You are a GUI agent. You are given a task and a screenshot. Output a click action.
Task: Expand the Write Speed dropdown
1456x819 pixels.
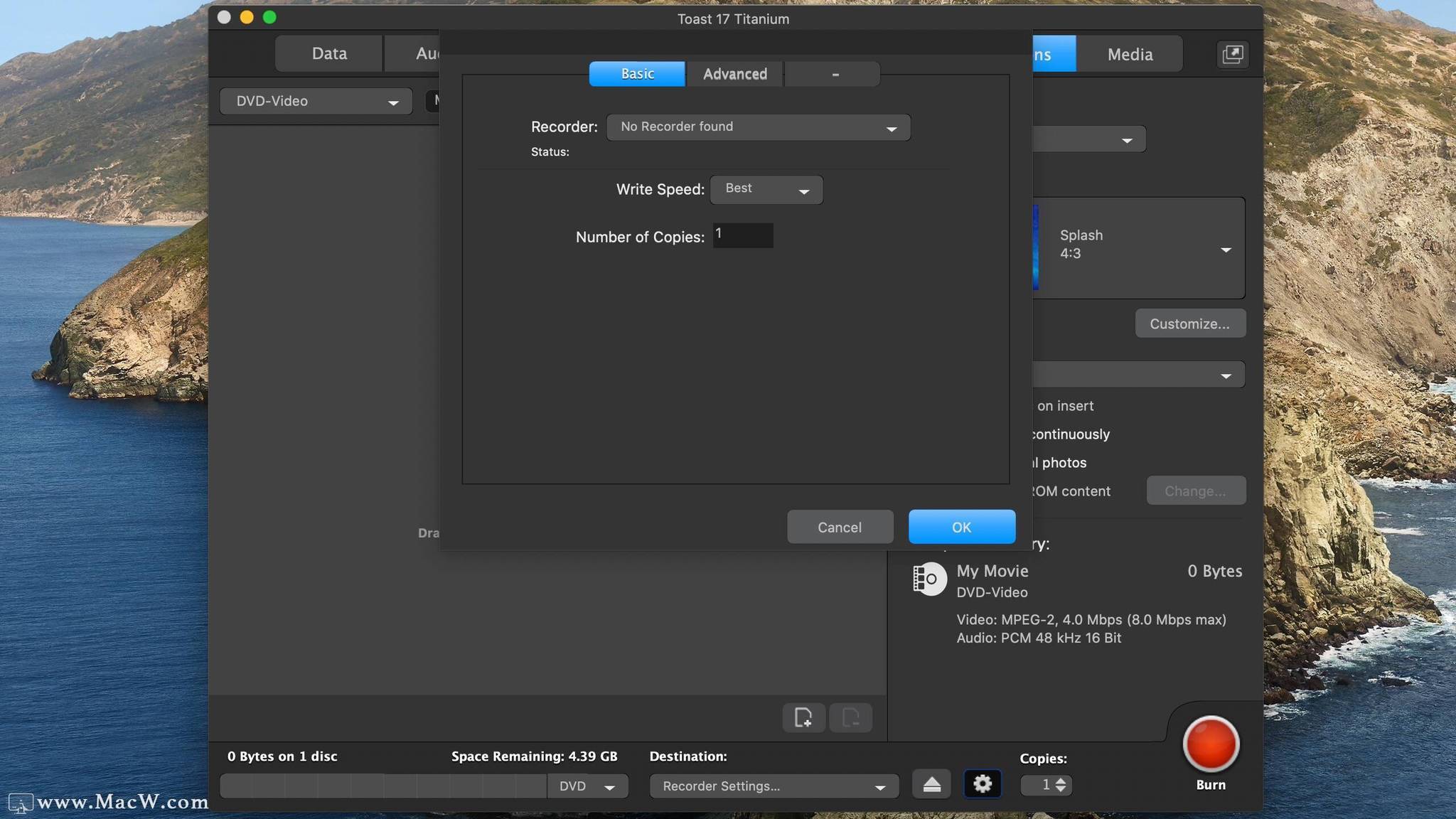click(766, 190)
